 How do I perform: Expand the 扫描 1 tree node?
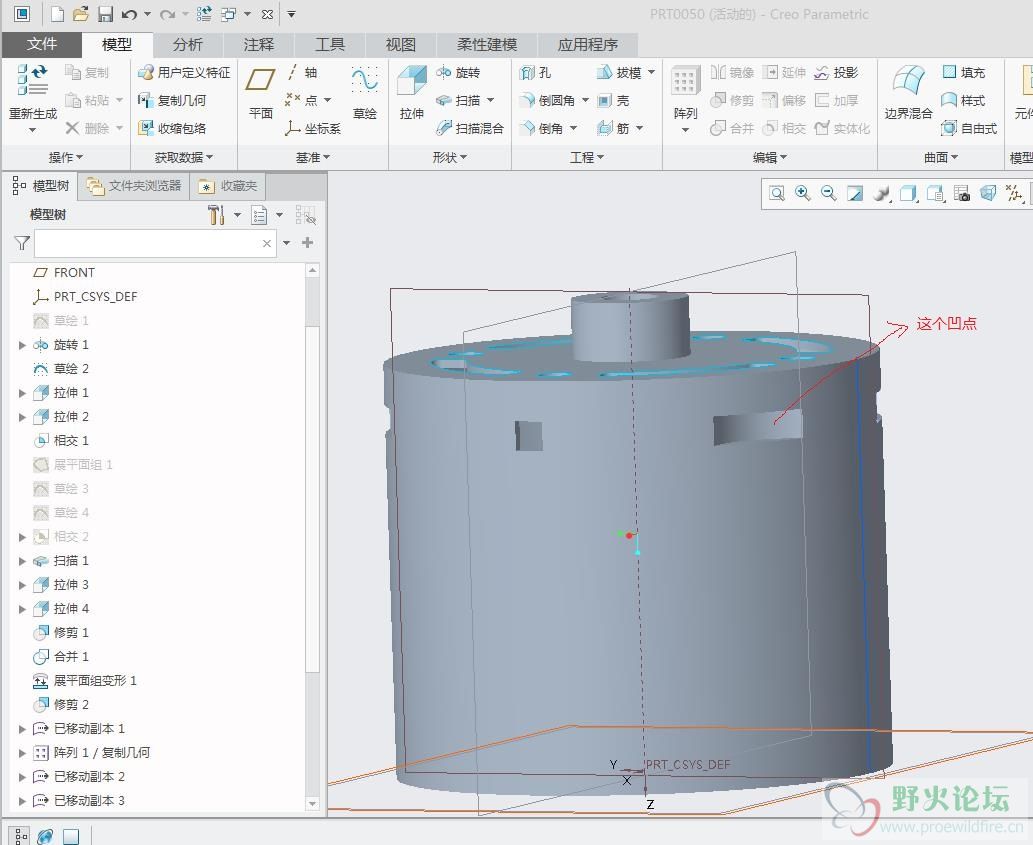click(22, 561)
